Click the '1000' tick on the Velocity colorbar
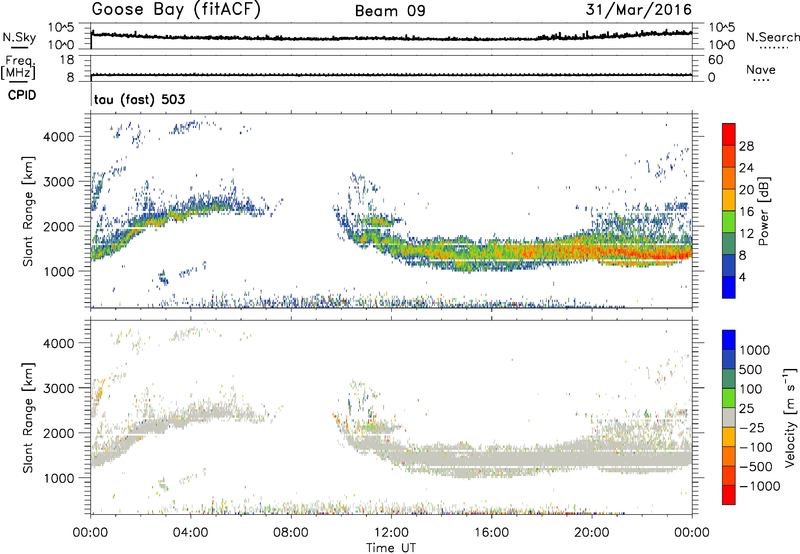The image size is (800, 554). [755, 350]
